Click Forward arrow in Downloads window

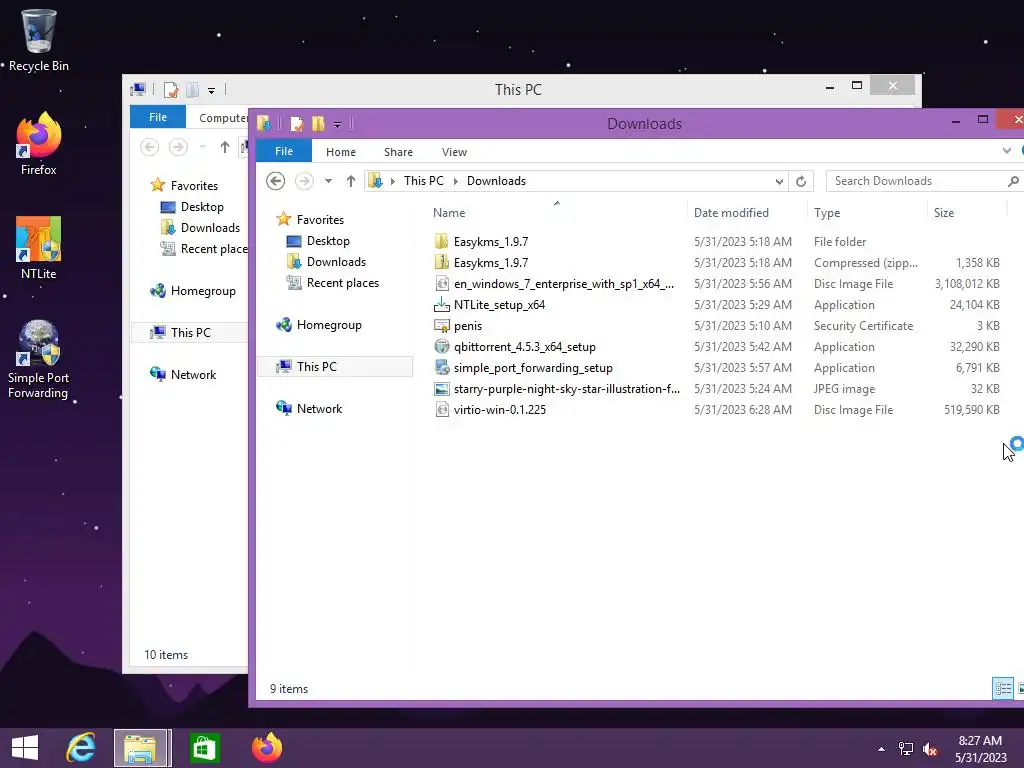pyautogui.click(x=304, y=181)
